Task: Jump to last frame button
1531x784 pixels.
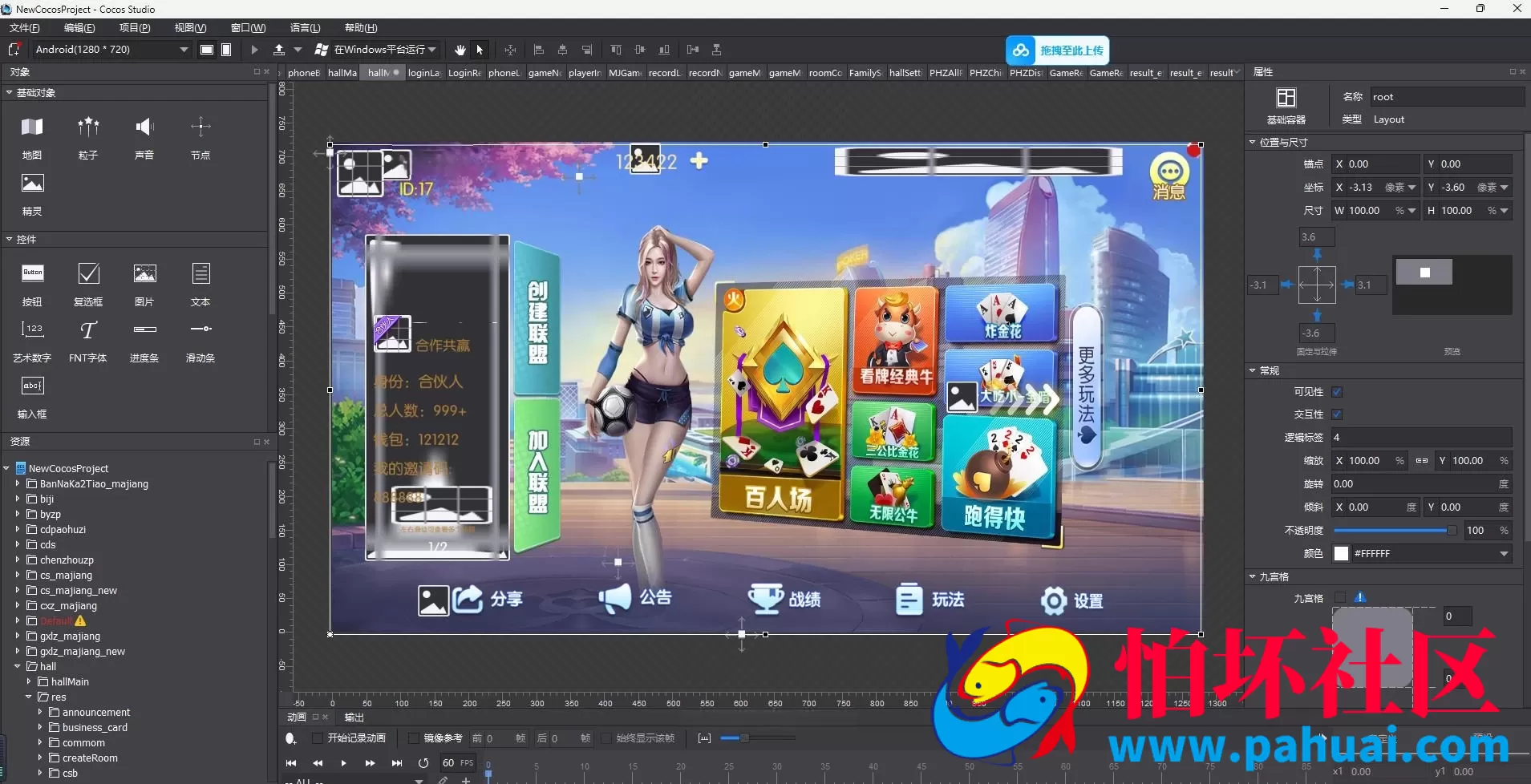Action: (396, 763)
